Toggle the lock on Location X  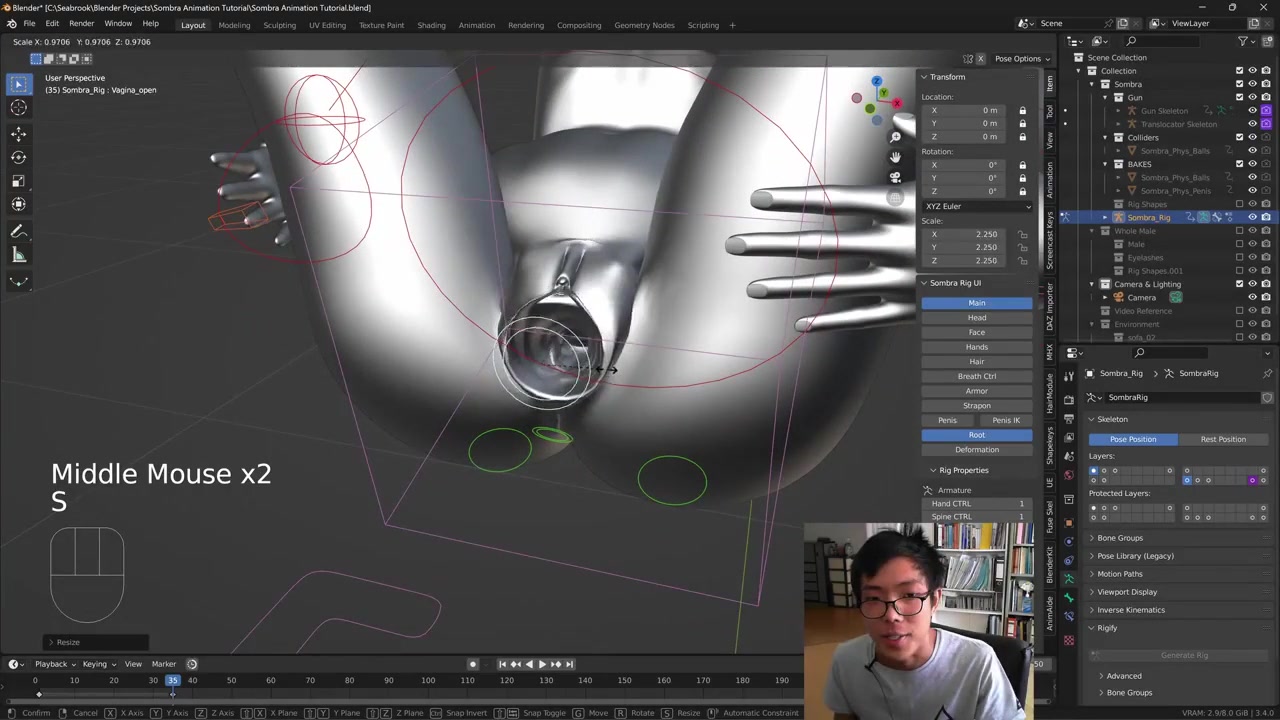pos(1022,110)
